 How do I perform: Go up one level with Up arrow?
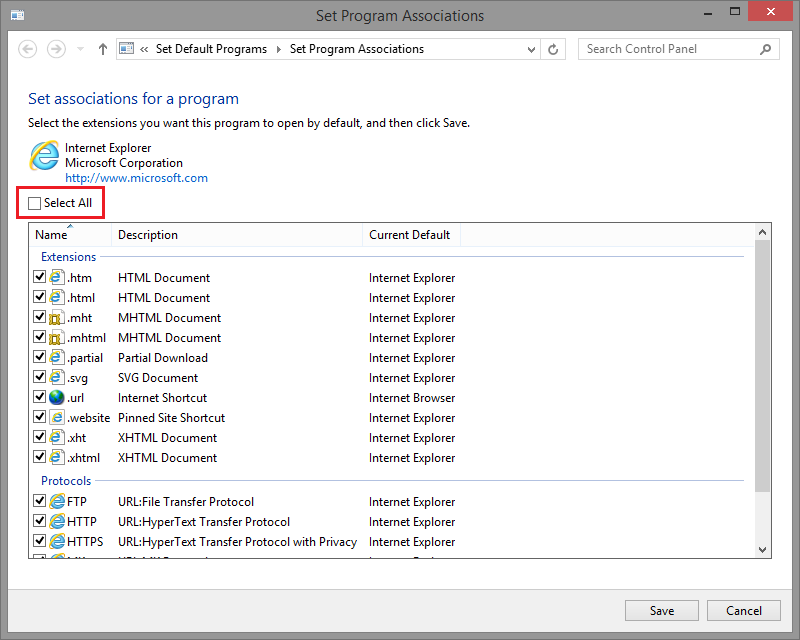pos(103,50)
